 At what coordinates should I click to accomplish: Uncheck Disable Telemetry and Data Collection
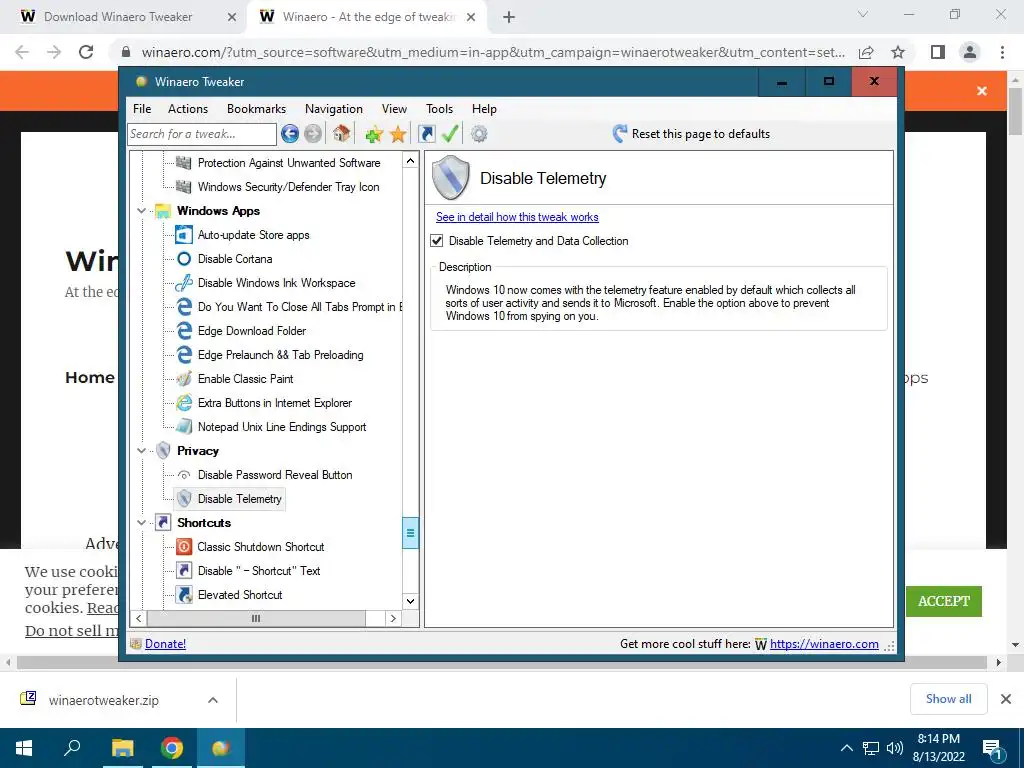pos(437,241)
